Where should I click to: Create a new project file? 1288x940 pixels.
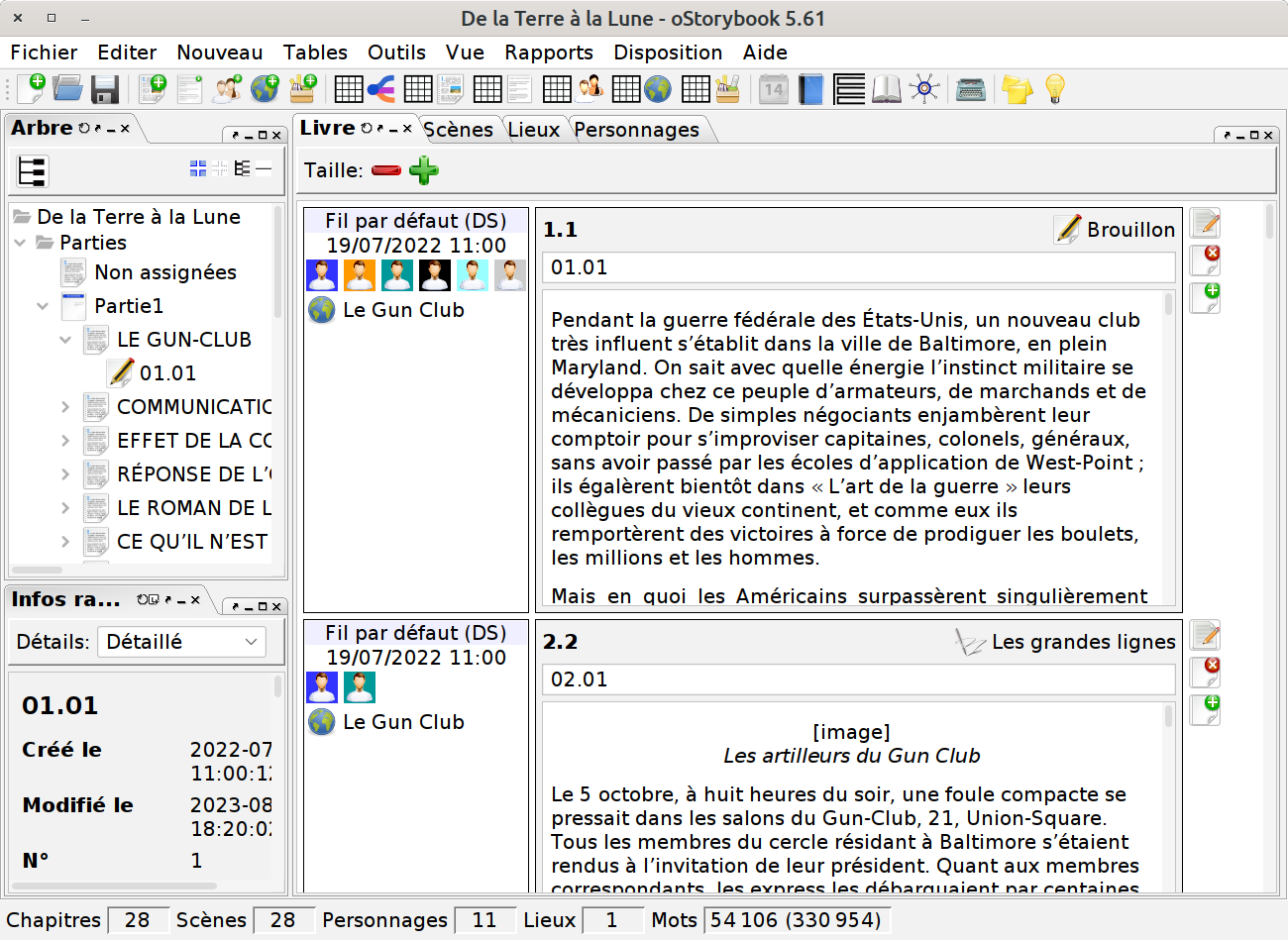pos(31,89)
